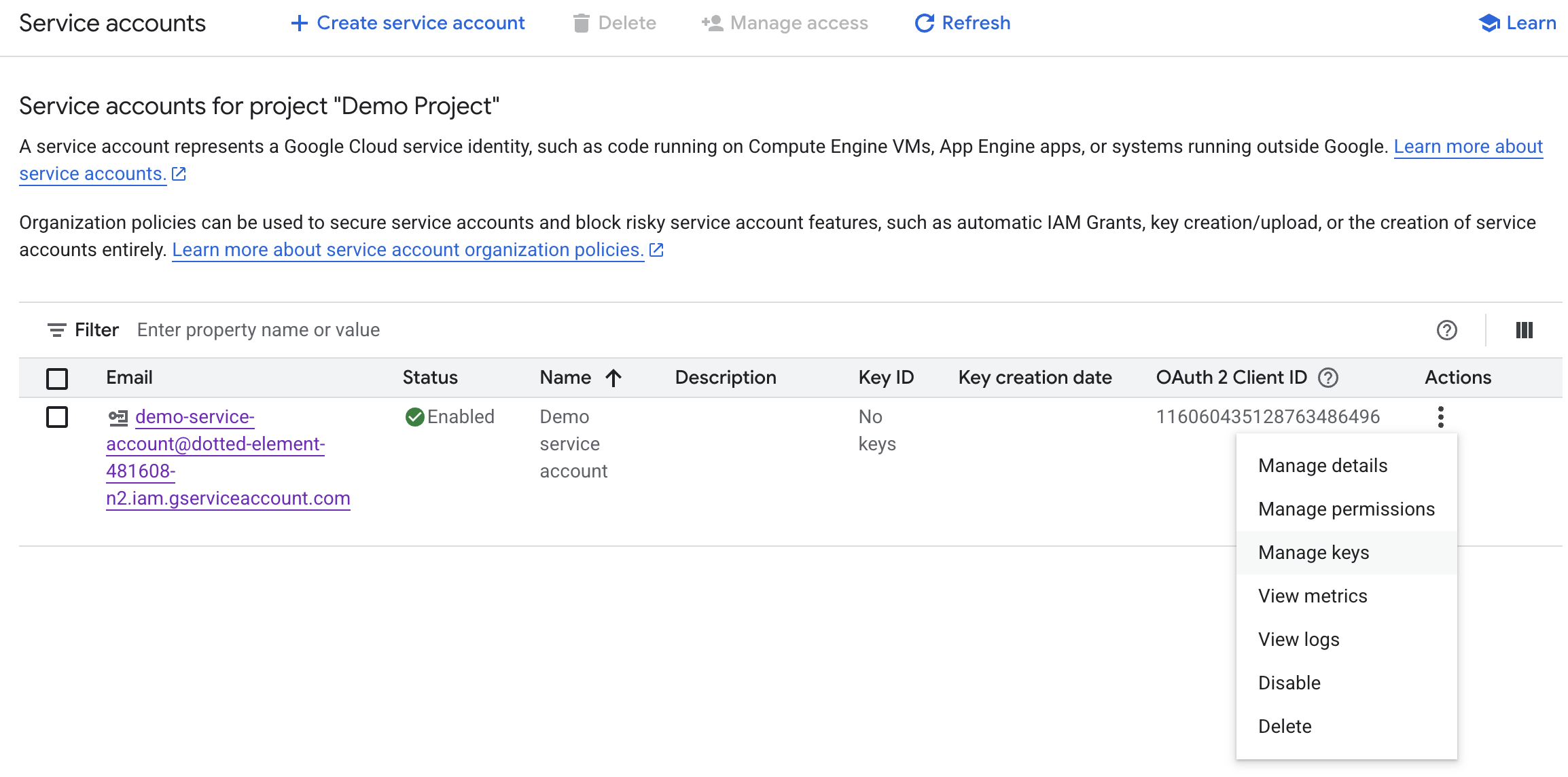
Task: Click the Filter lines icon
Action: 56,330
